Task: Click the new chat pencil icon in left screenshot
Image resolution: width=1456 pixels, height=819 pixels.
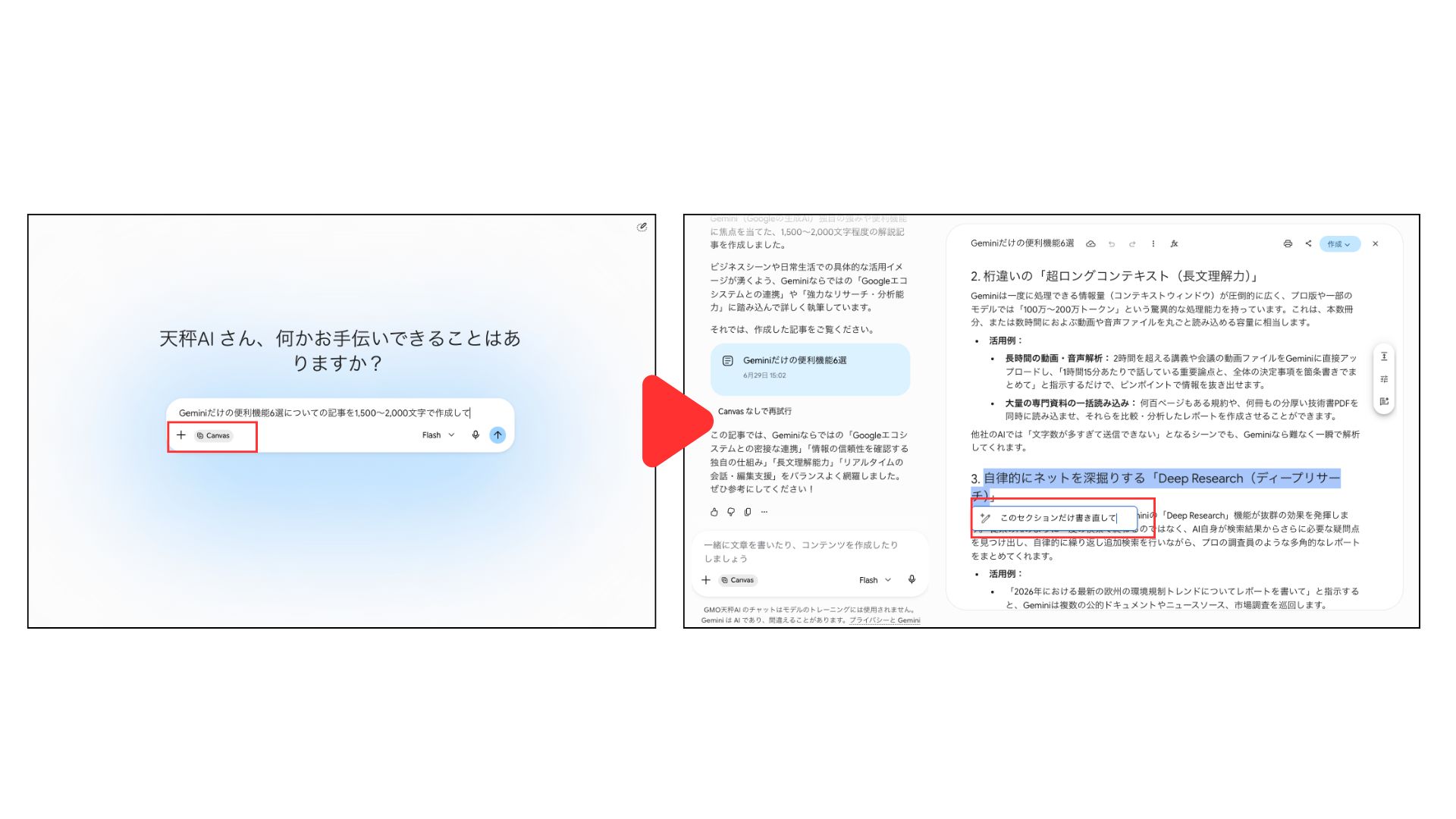Action: tap(642, 227)
